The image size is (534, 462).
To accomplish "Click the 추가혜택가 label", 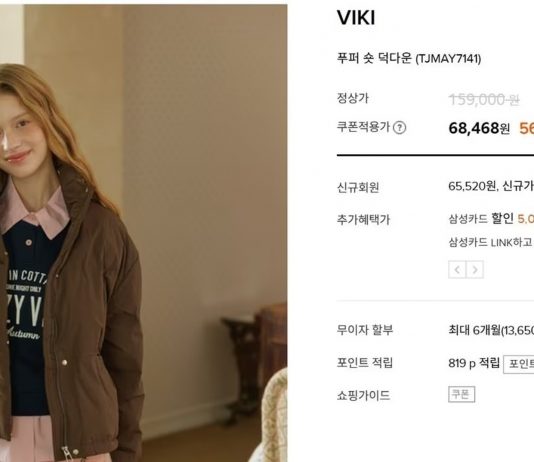I will pyautogui.click(x=363, y=220).
